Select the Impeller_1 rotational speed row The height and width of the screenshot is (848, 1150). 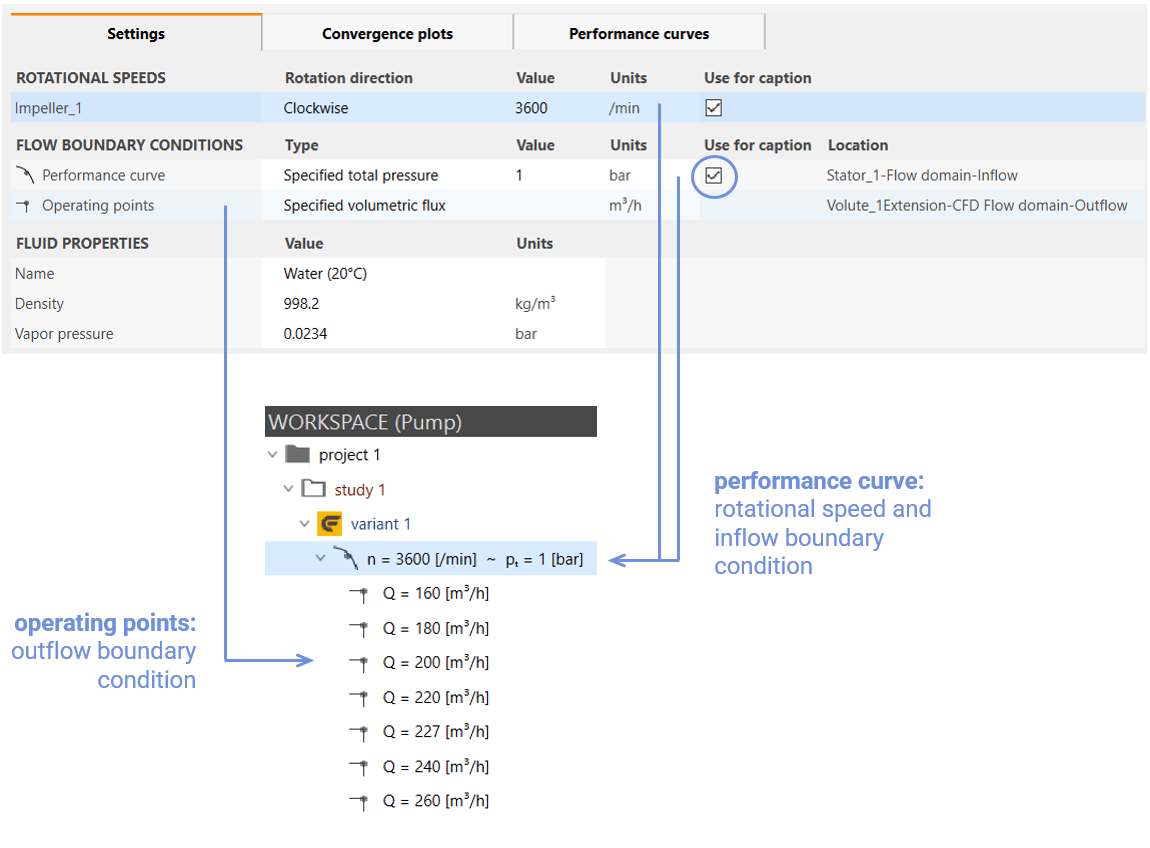[577, 108]
